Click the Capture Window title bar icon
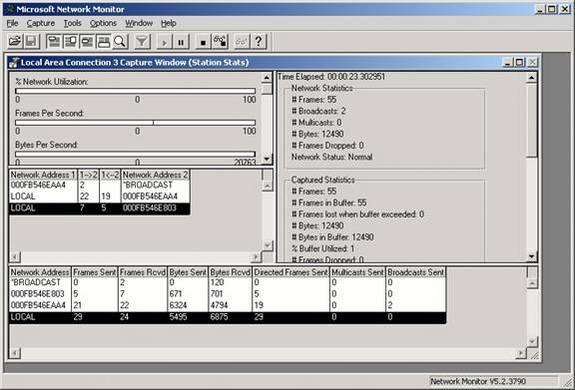This screenshot has width=575, height=390. tap(14, 63)
